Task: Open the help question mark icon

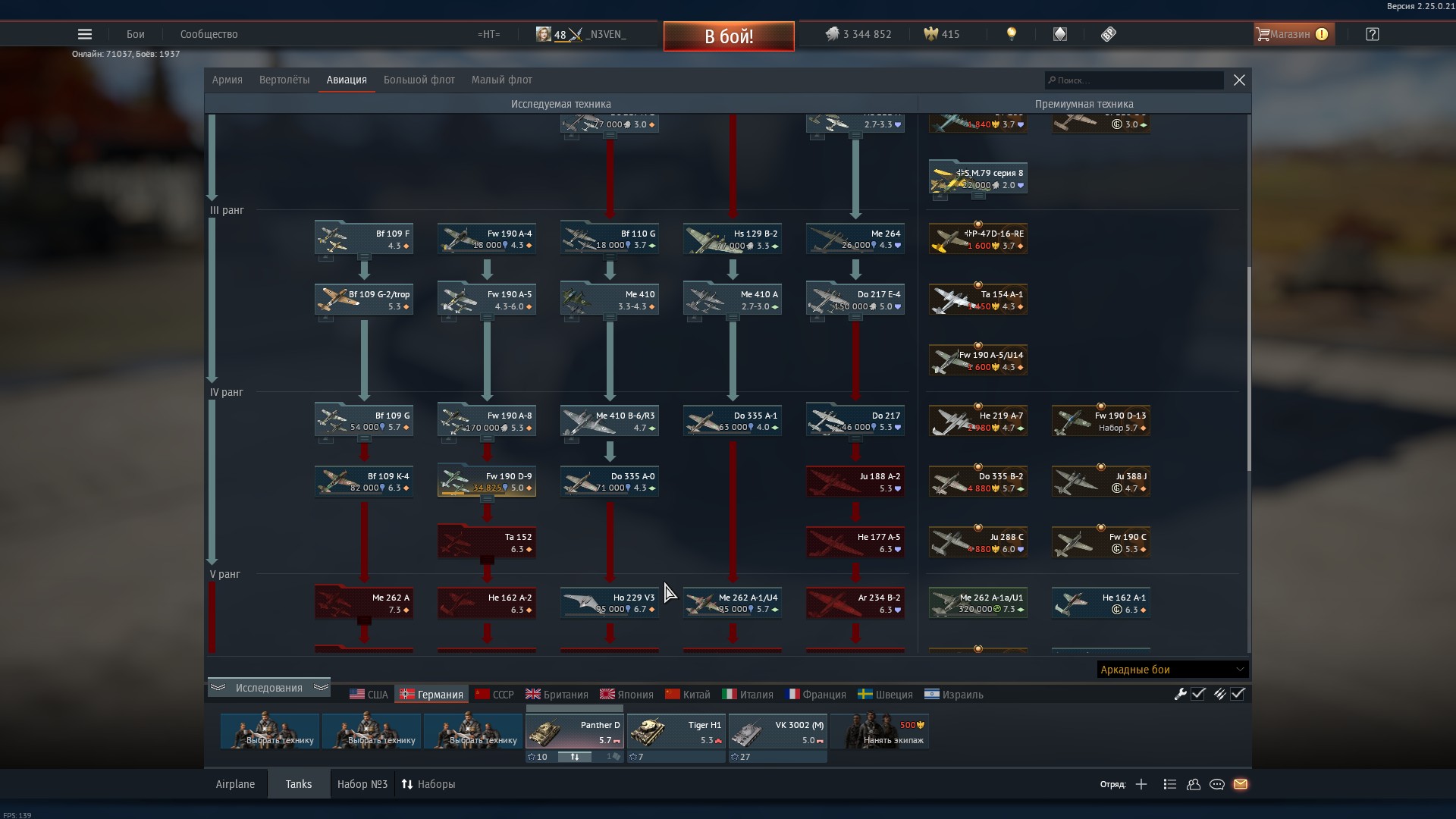Action: (1373, 34)
